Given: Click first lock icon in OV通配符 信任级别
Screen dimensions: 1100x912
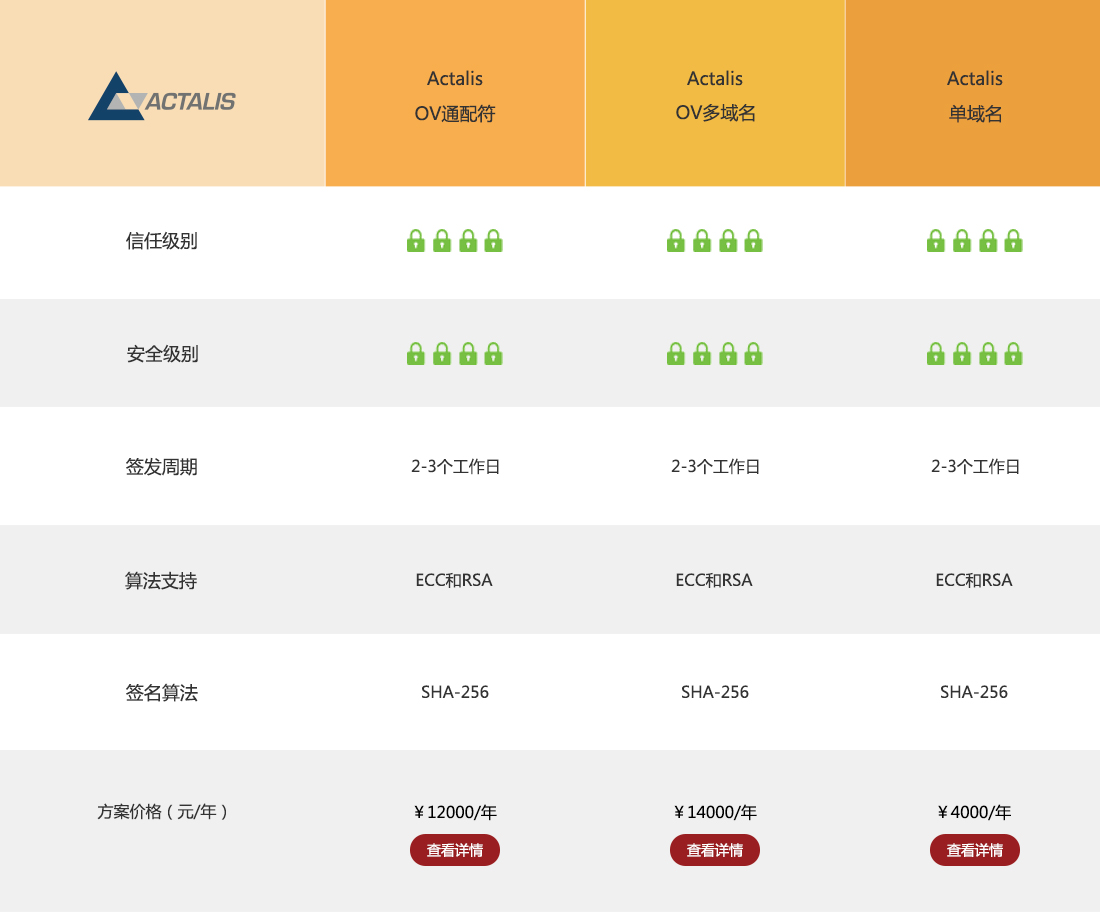Looking at the screenshot, I should pyautogui.click(x=416, y=241).
